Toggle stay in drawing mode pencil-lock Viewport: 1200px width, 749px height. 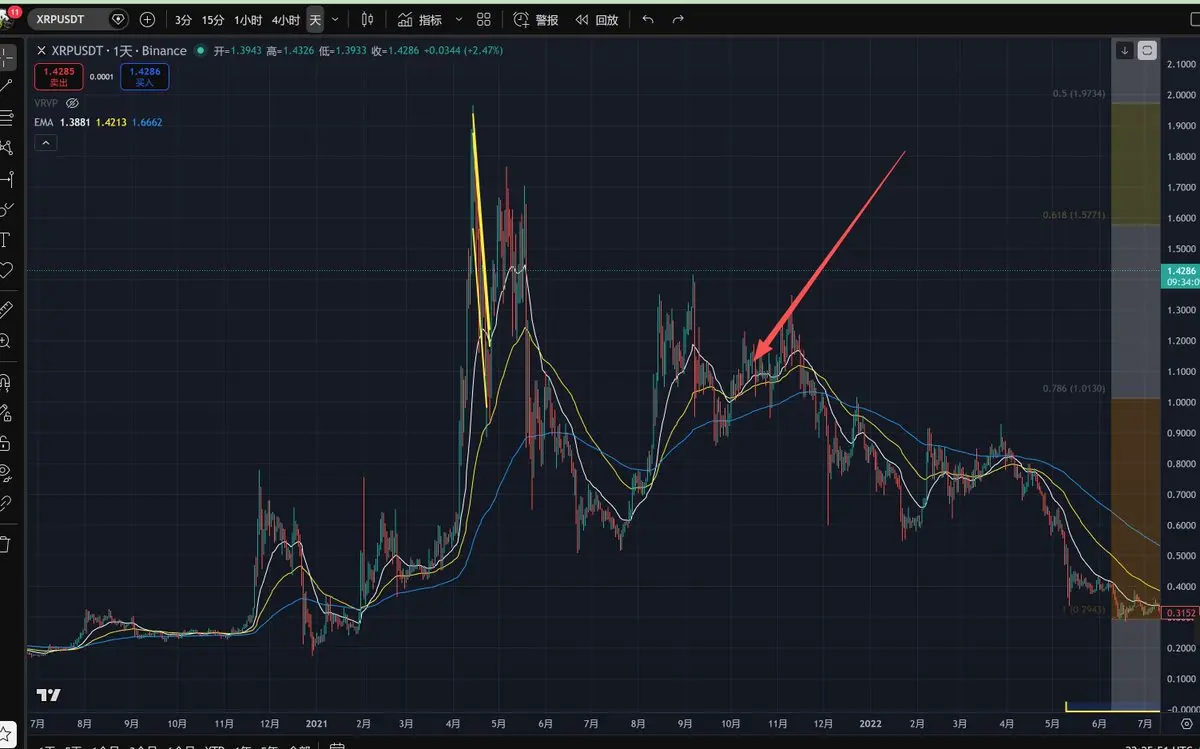[5, 411]
